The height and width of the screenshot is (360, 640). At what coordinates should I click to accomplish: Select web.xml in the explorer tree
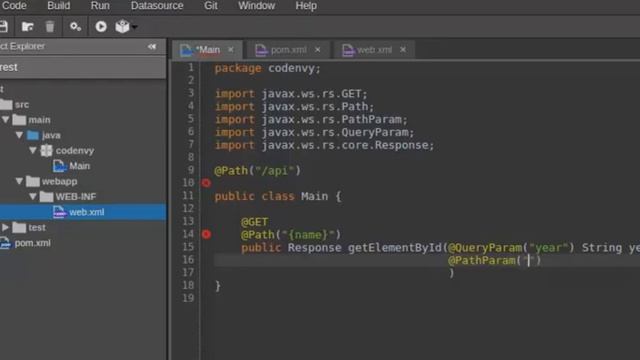tap(83, 212)
